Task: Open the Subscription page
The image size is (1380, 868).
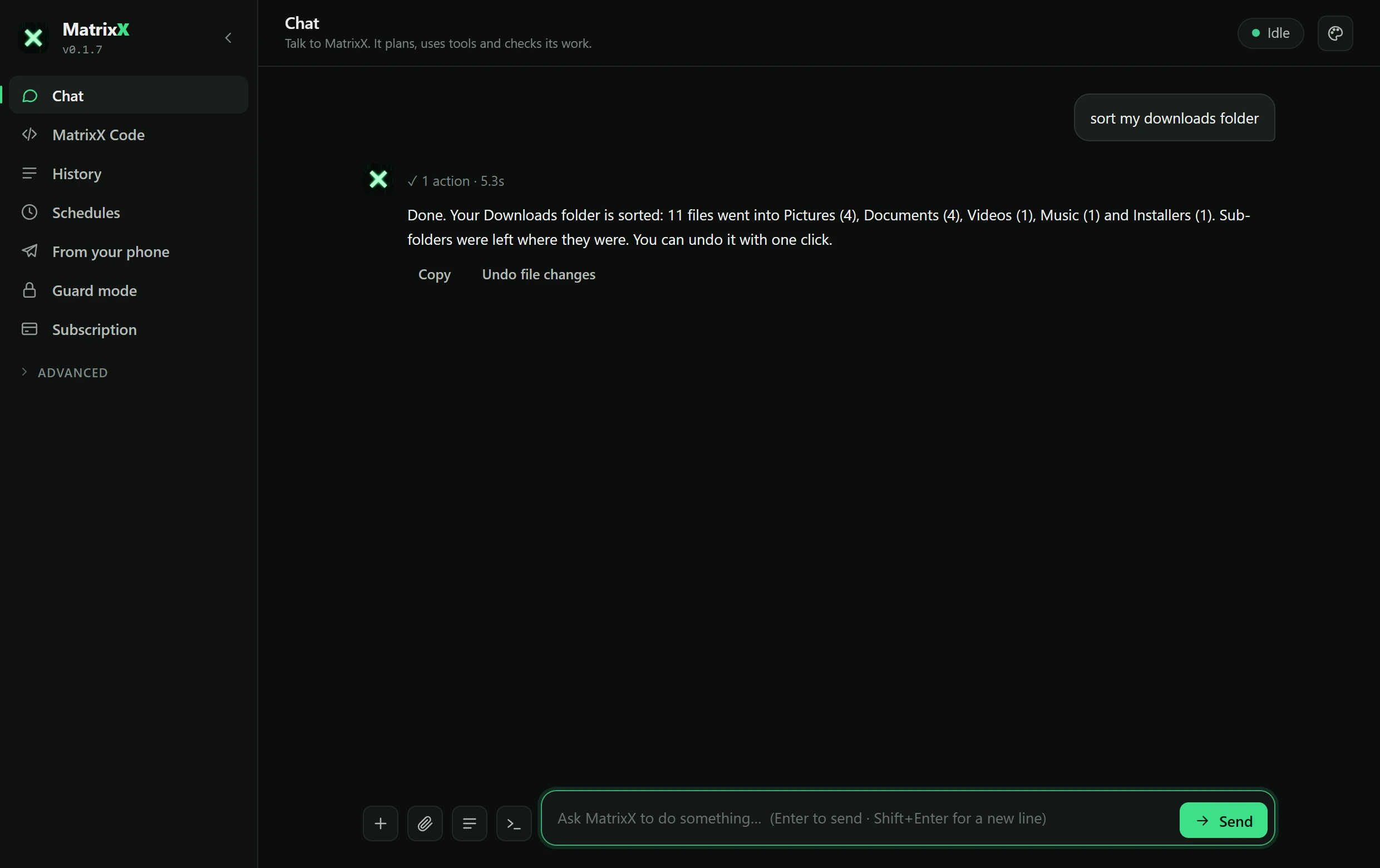Action: pos(129,329)
